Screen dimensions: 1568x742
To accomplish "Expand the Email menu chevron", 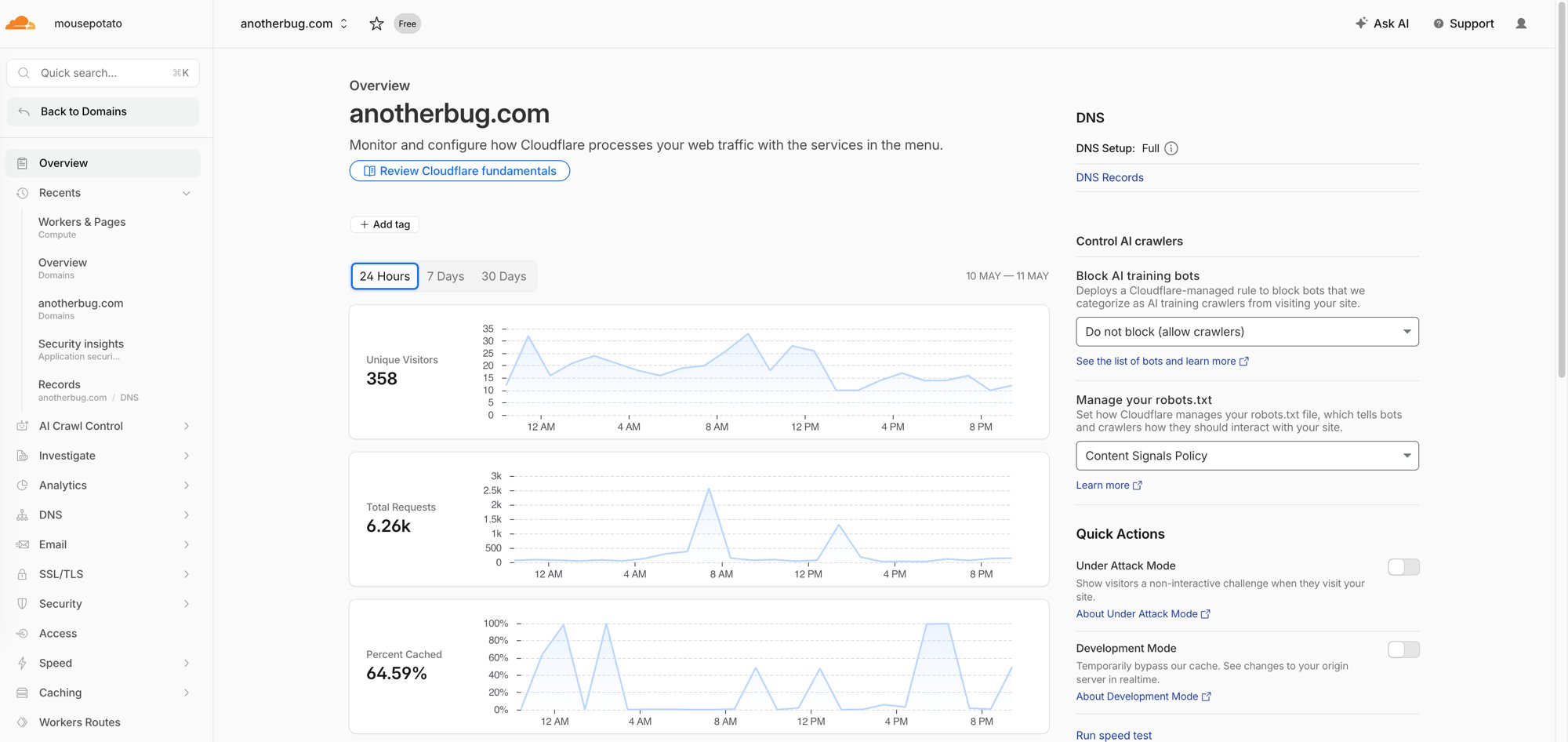I will [187, 544].
